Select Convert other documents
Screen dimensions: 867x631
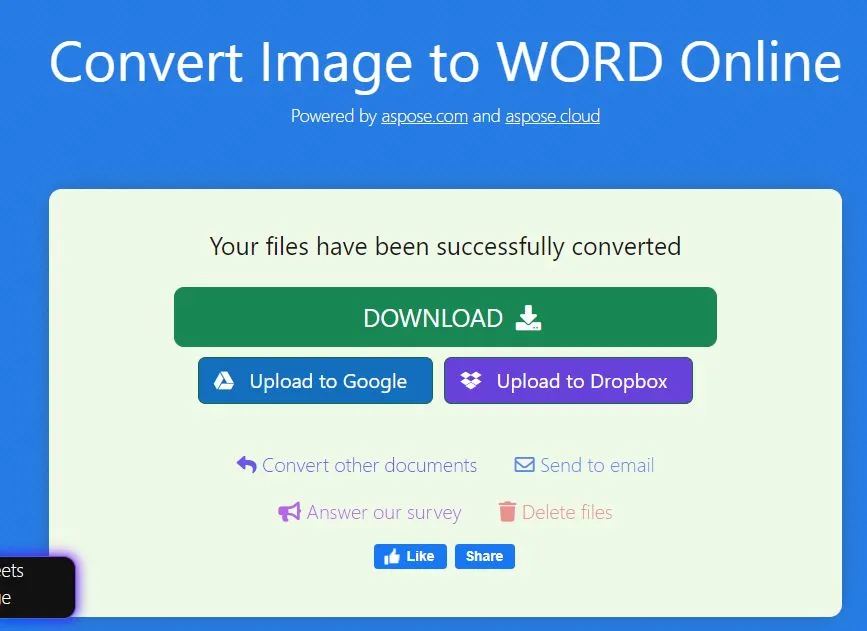(x=369, y=464)
